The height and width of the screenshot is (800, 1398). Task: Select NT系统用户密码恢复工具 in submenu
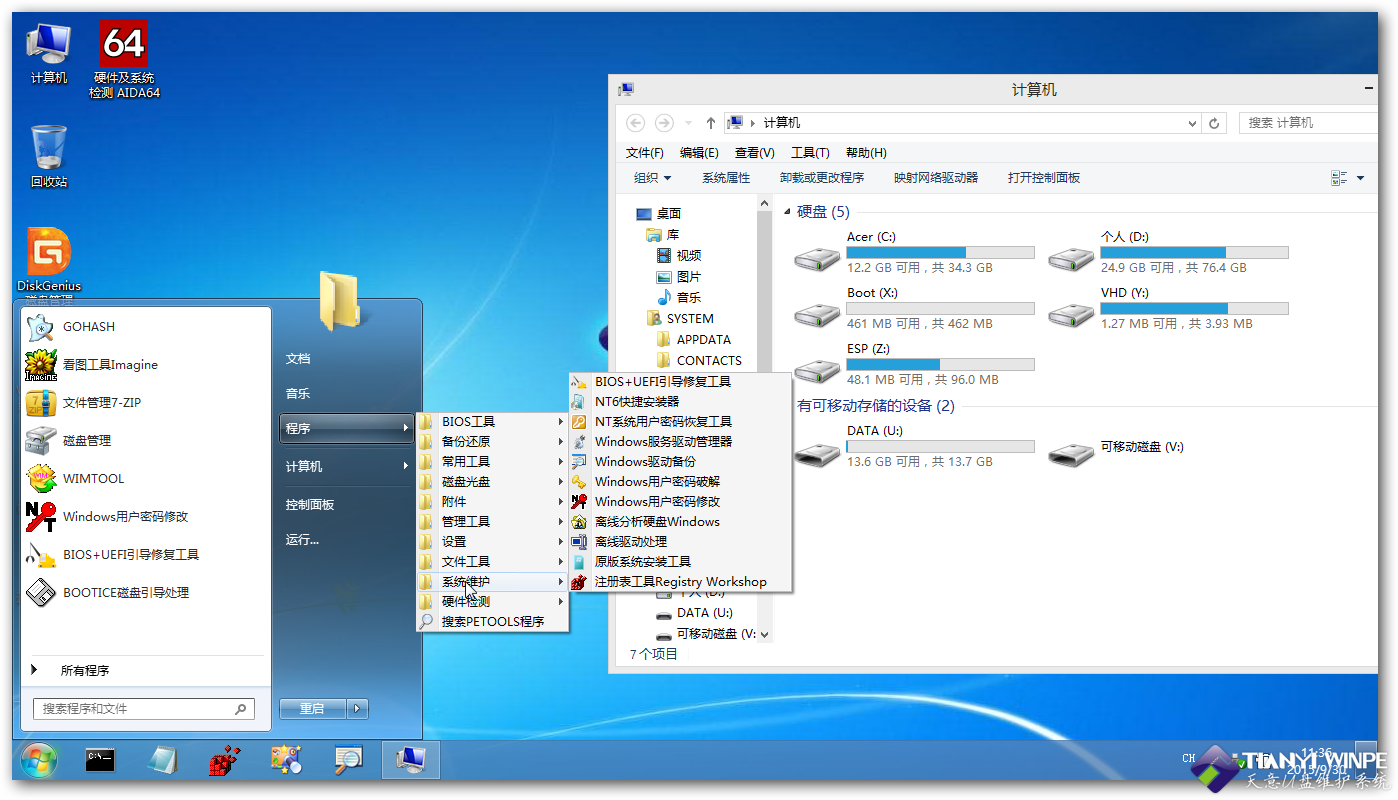point(680,421)
